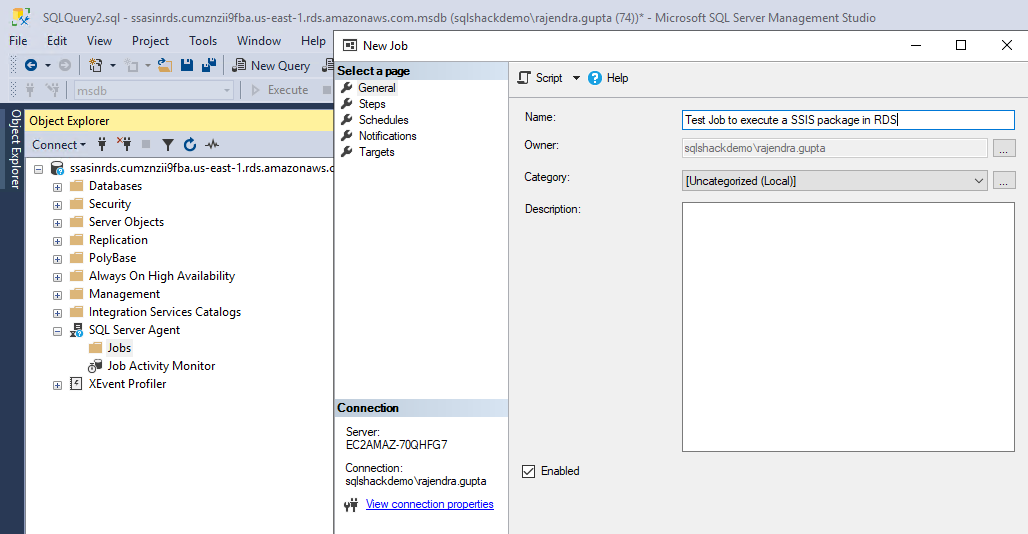The width and height of the screenshot is (1028, 534).
Task: Click View connection properties link
Action: coord(429,504)
